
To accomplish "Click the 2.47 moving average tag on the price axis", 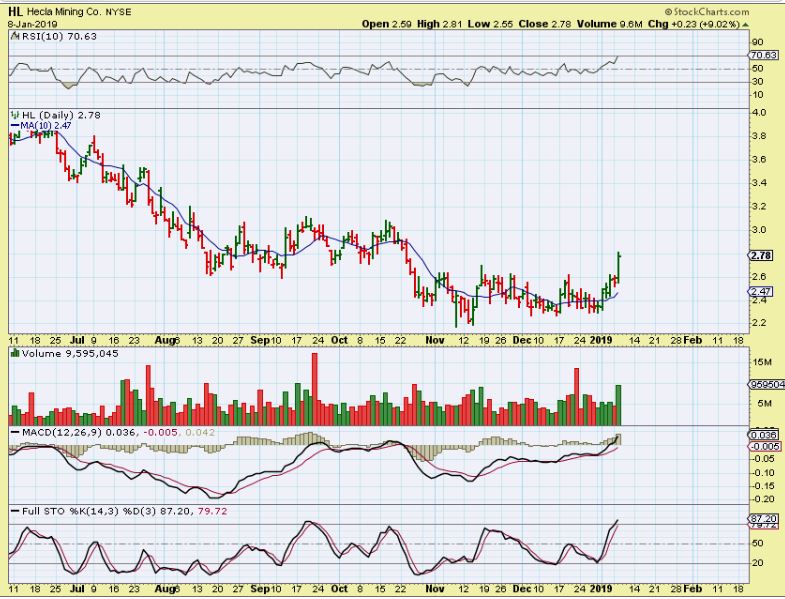I will [x=761, y=291].
